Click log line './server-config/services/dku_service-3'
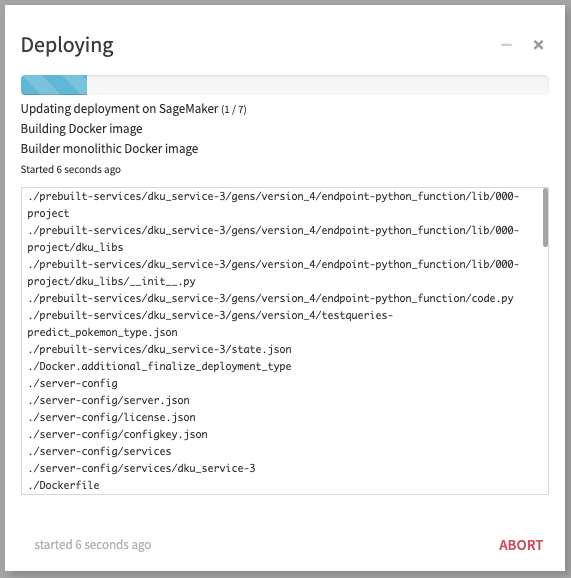The height and width of the screenshot is (578, 571). [x=142, y=468]
